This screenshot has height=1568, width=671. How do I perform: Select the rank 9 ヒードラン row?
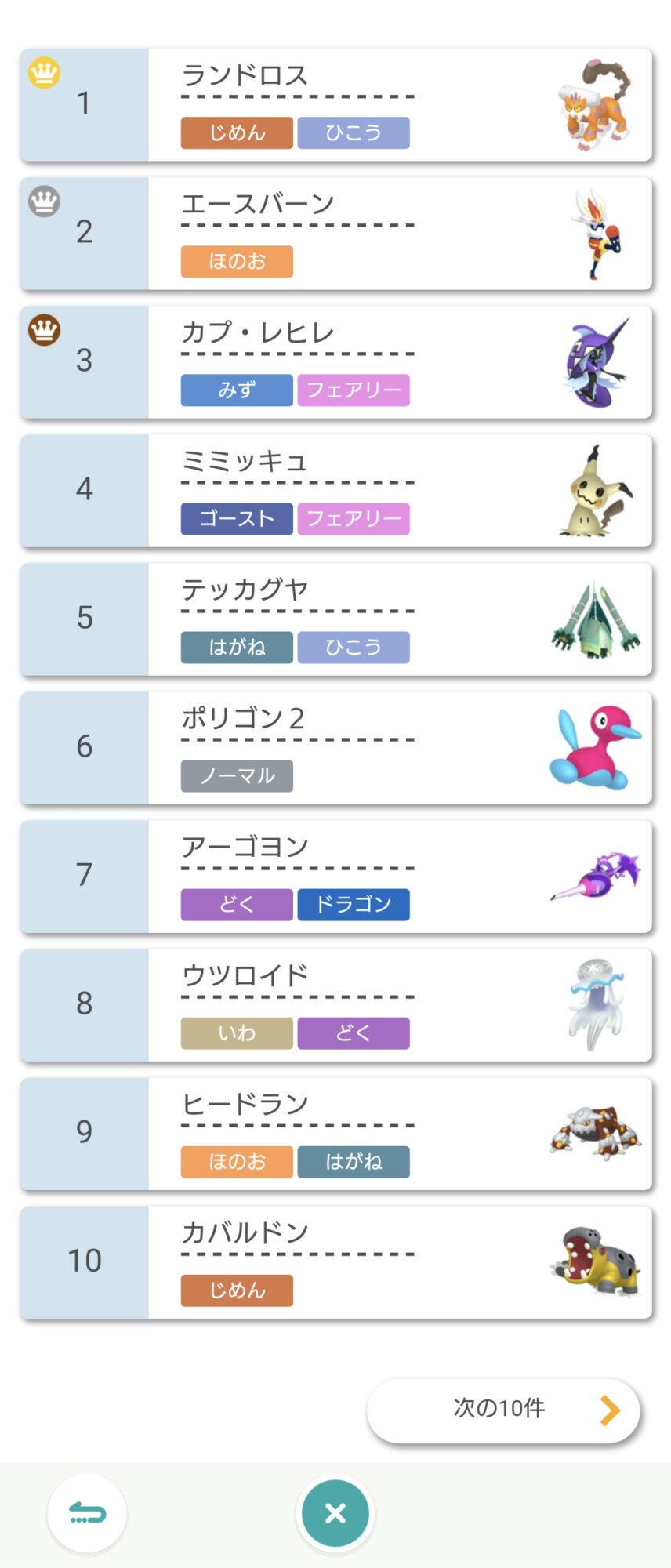pyautogui.click(x=335, y=1133)
